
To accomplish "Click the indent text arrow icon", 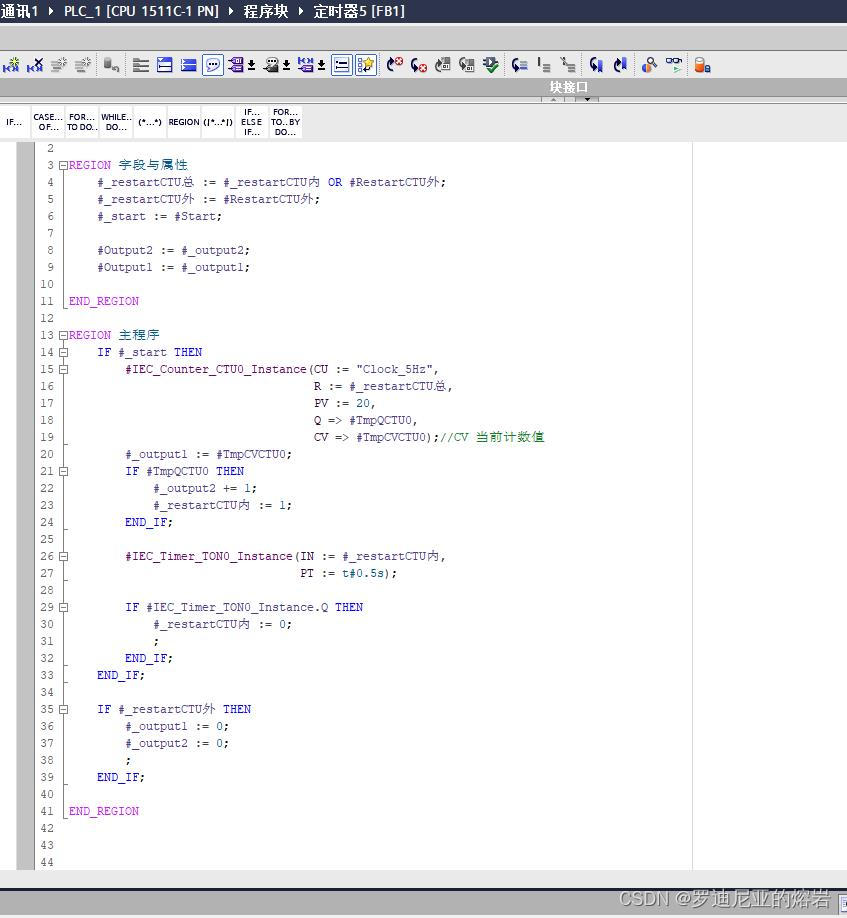I will [x=519, y=65].
